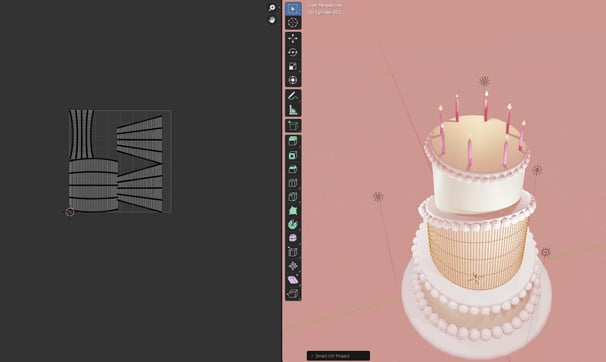The height and width of the screenshot is (362, 606).
Task: Activate the Scale tool
Action: pyautogui.click(x=293, y=66)
